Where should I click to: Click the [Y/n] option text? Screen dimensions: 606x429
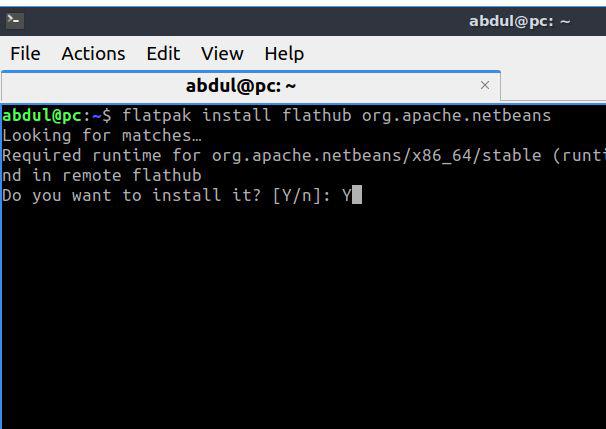(297, 196)
